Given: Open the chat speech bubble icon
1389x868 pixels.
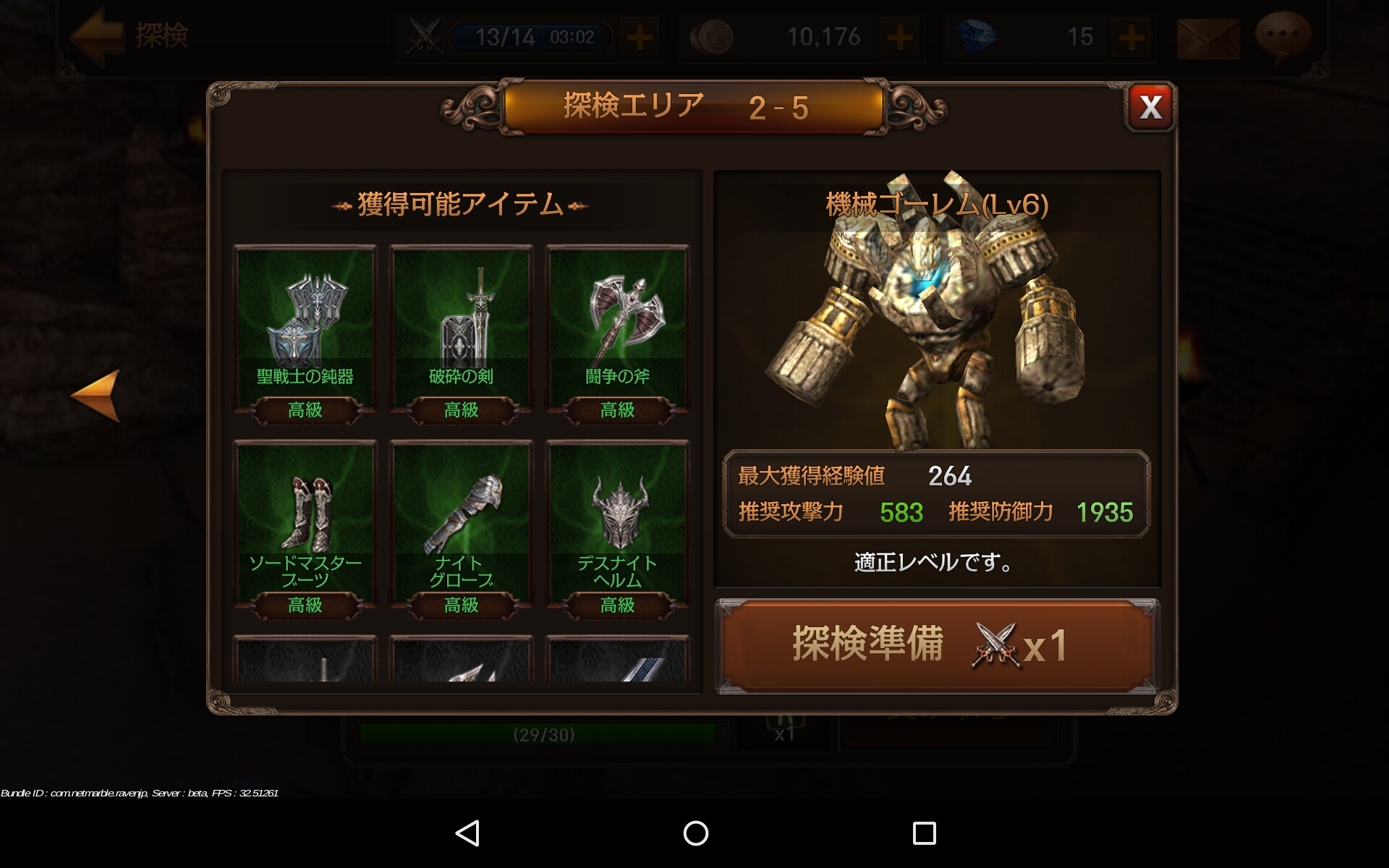Looking at the screenshot, I should (x=1283, y=36).
